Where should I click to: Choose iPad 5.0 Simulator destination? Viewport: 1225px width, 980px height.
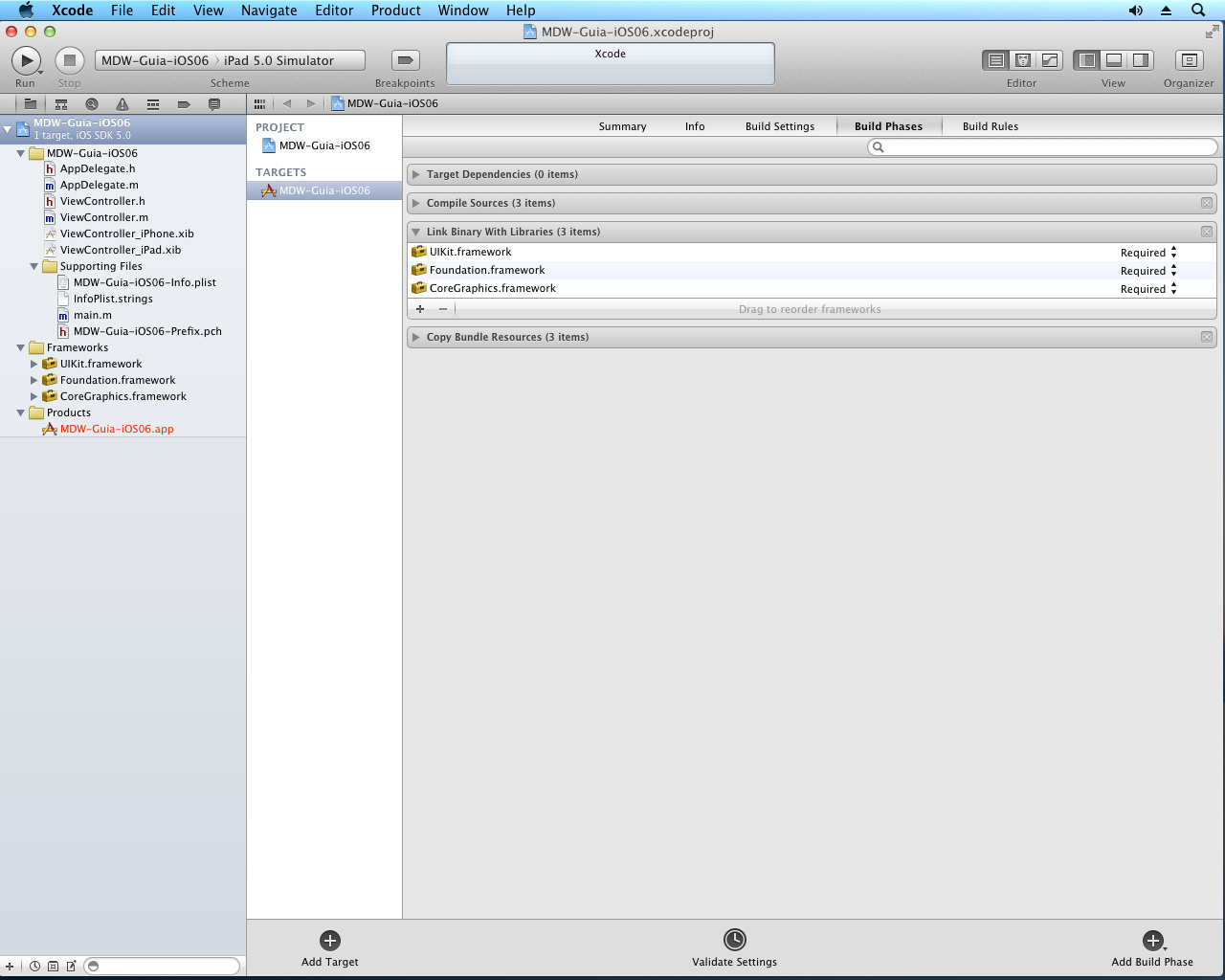279,60
